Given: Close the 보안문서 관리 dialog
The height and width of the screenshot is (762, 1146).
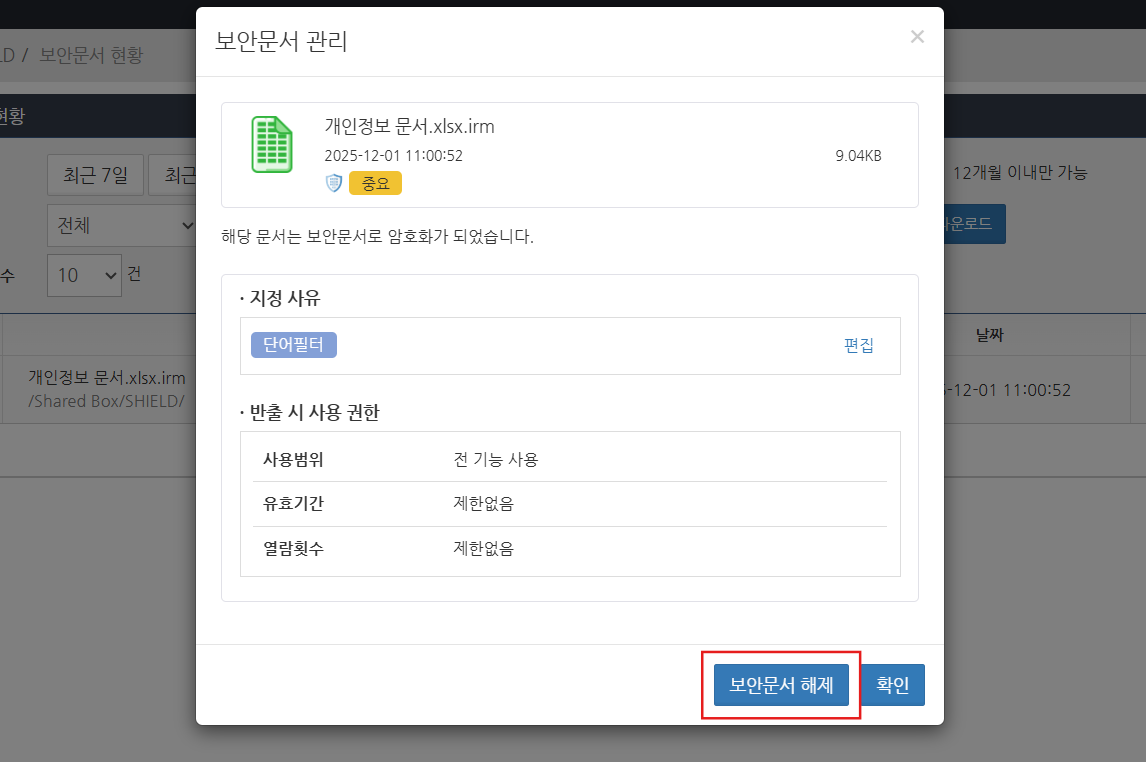Looking at the screenshot, I should point(917,37).
